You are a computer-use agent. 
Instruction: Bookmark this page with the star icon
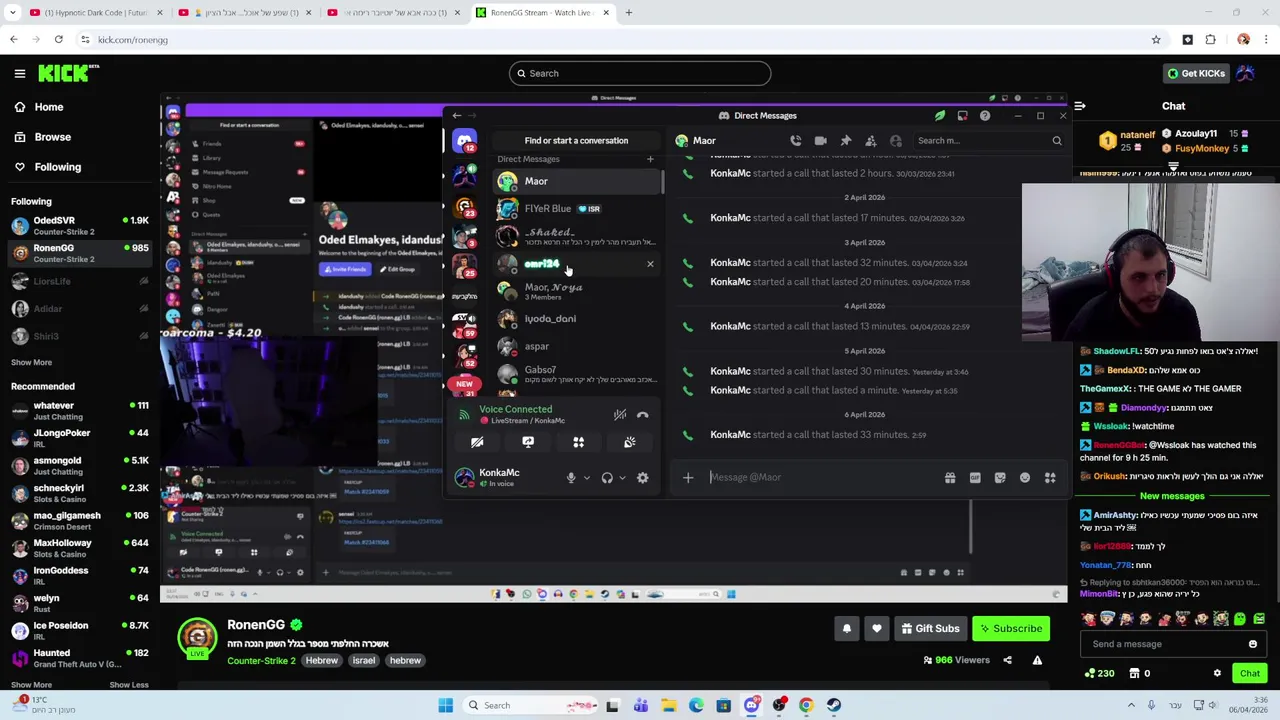[1156, 40]
